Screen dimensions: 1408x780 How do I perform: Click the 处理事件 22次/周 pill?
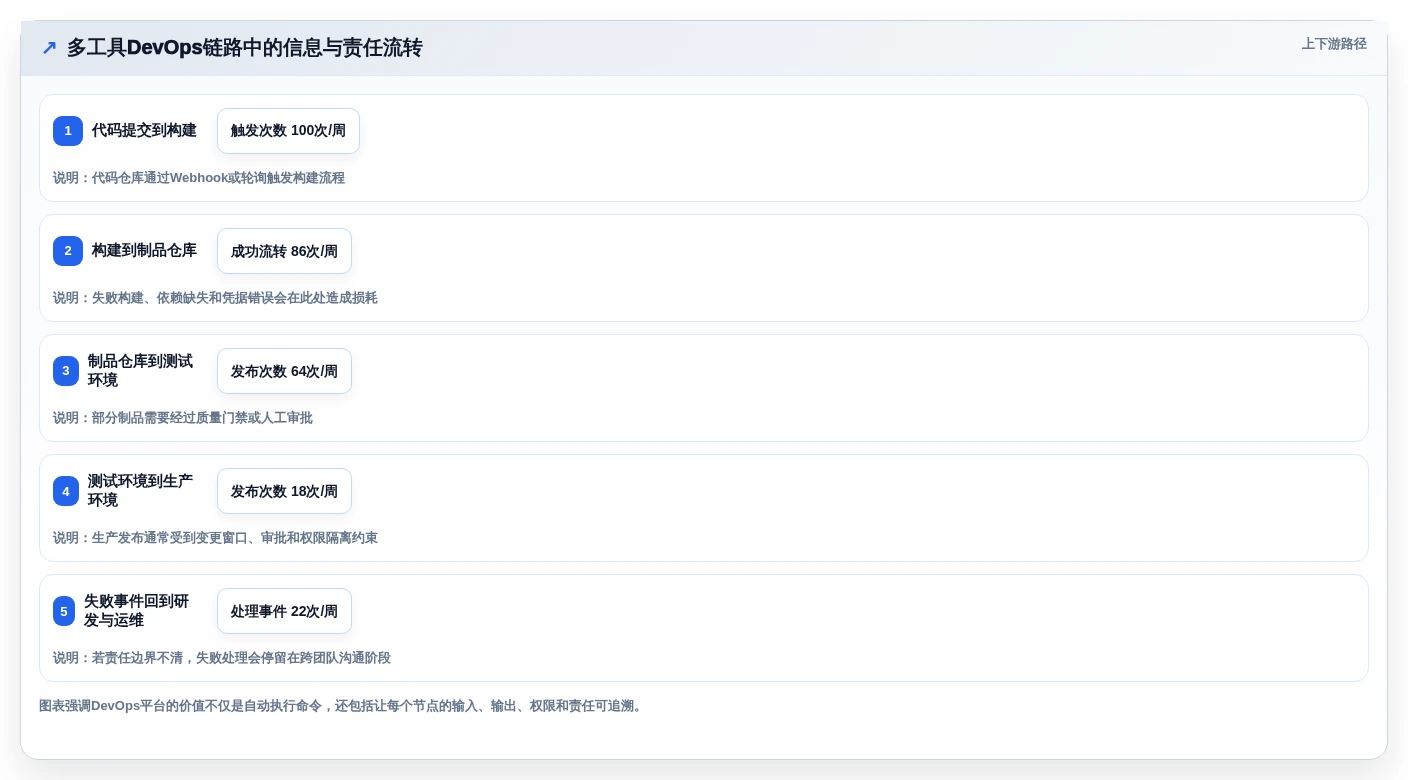click(284, 611)
